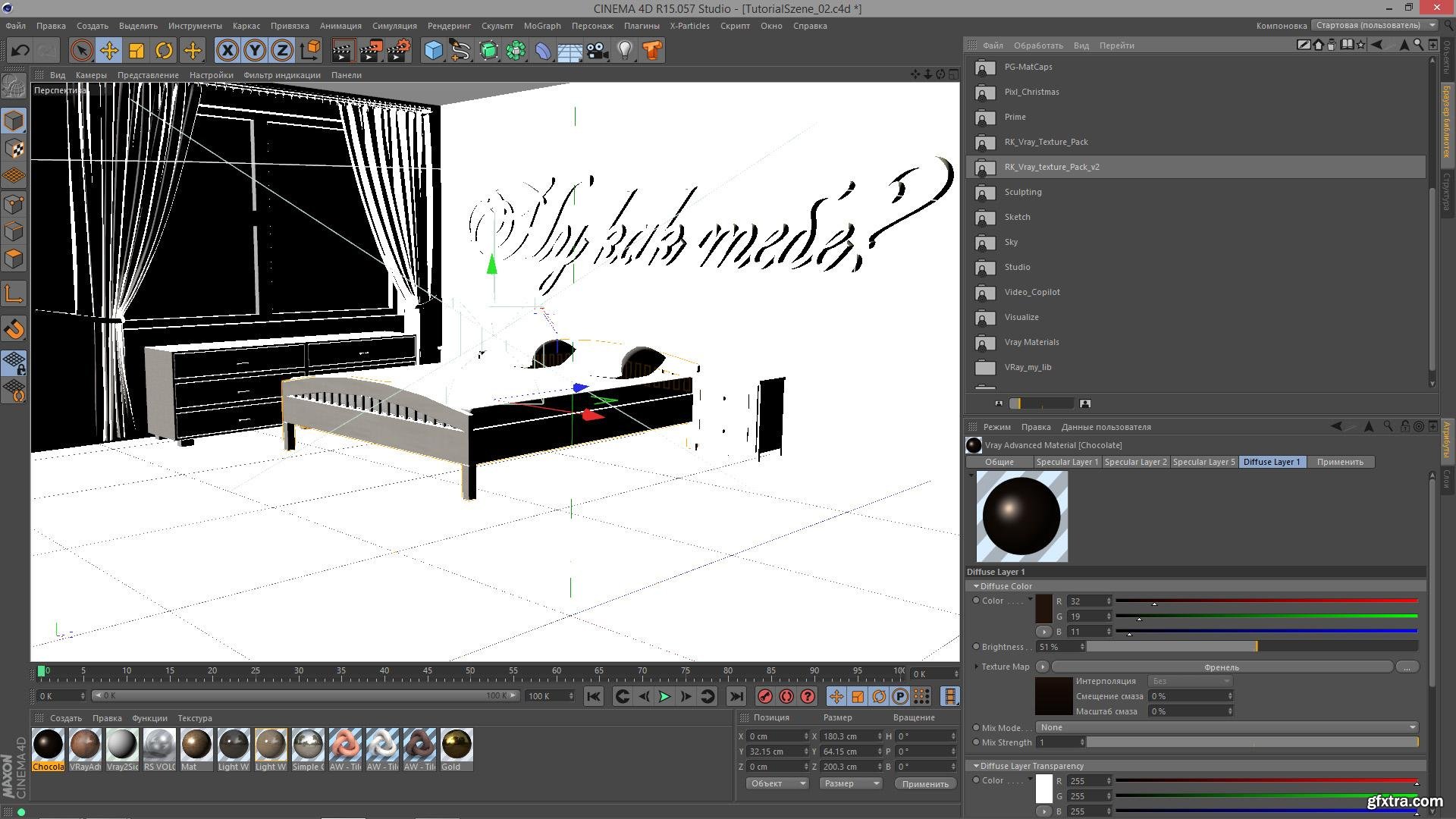Image resolution: width=1456 pixels, height=819 pixels.
Task: Open Sculpting library folder
Action: click(x=1195, y=192)
